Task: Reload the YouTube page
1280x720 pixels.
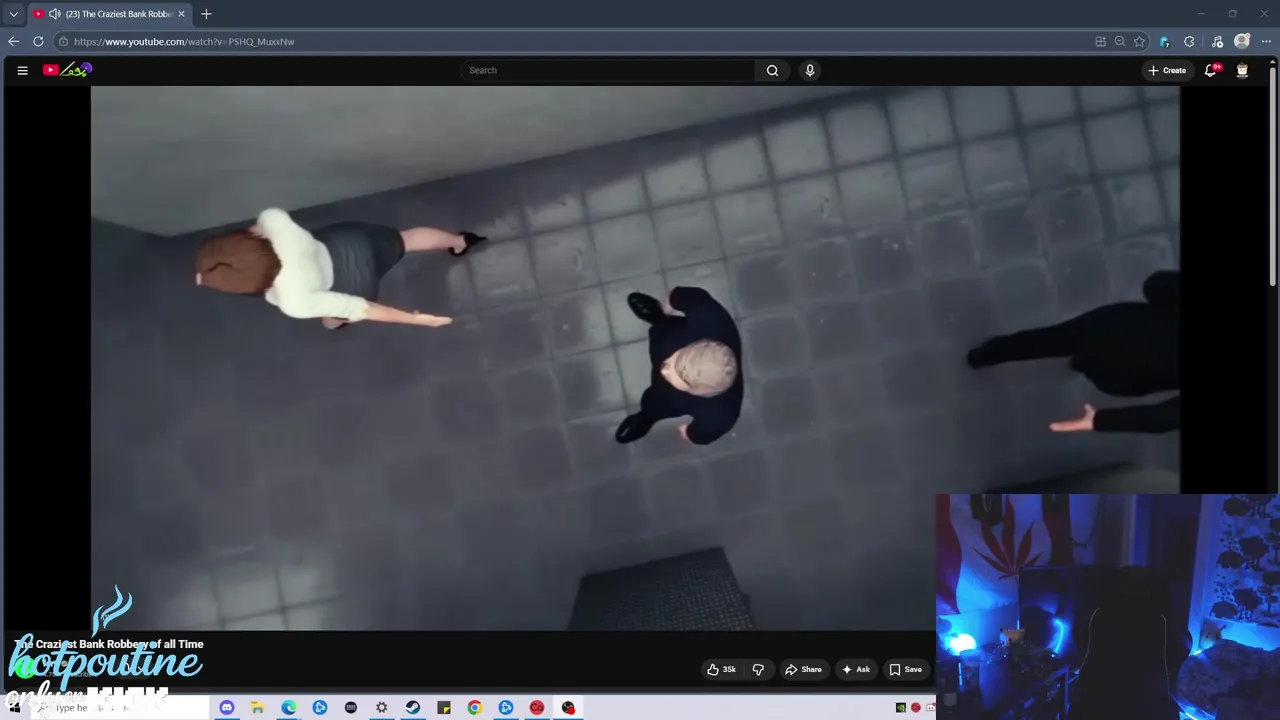Action: tap(38, 41)
